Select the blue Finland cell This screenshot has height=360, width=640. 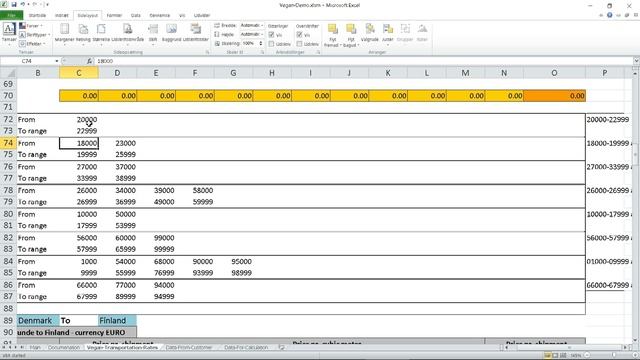tap(117, 320)
